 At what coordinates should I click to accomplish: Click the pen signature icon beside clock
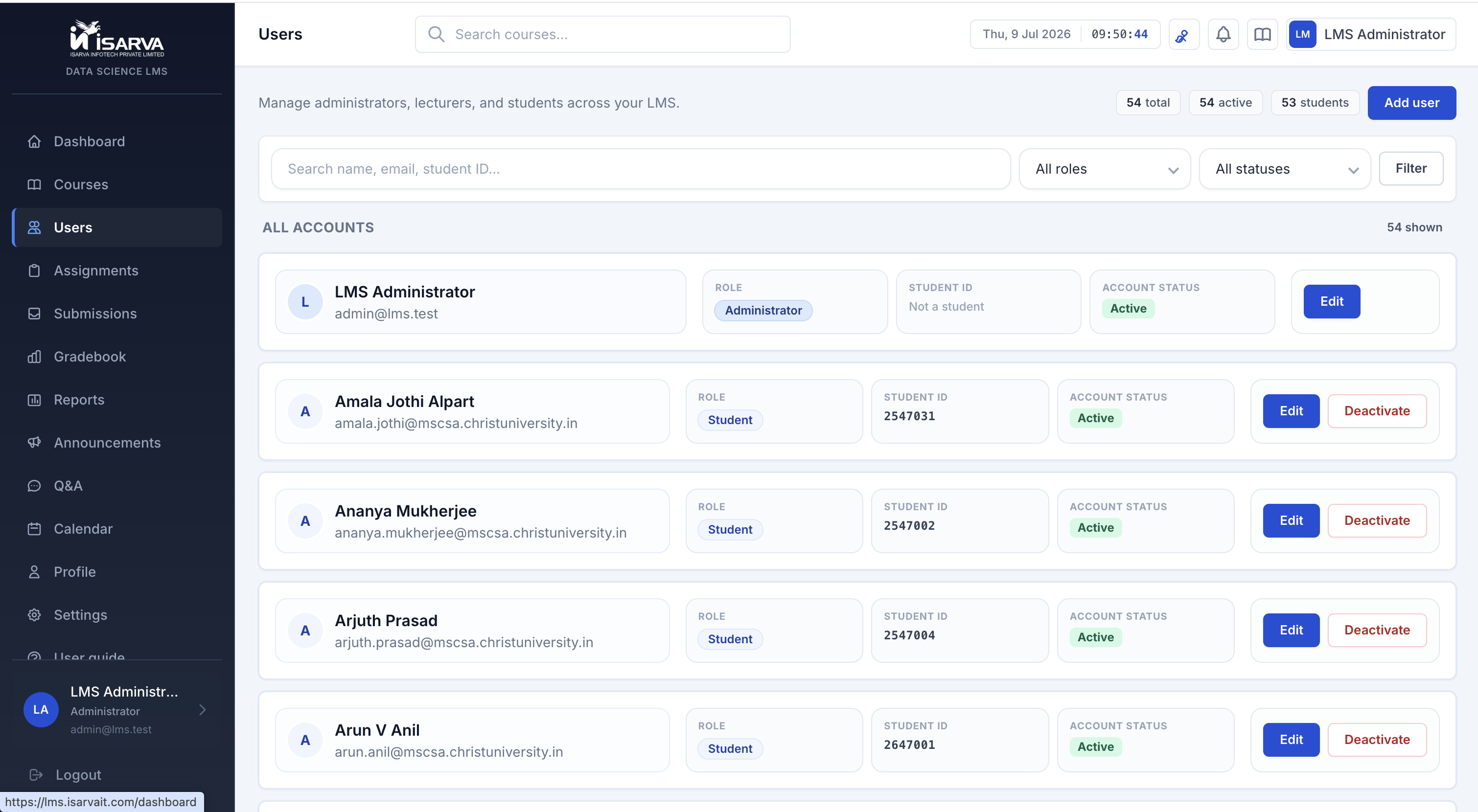coord(1183,34)
